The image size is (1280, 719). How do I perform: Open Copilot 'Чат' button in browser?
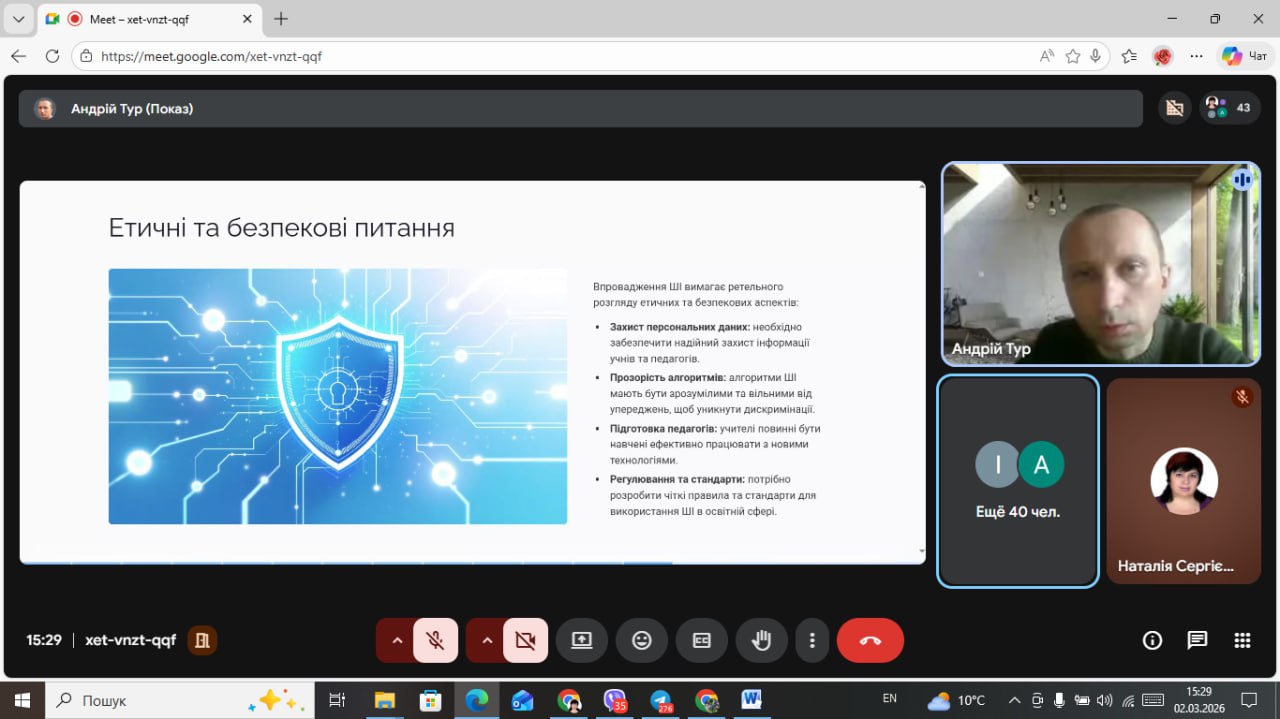[x=1245, y=56]
